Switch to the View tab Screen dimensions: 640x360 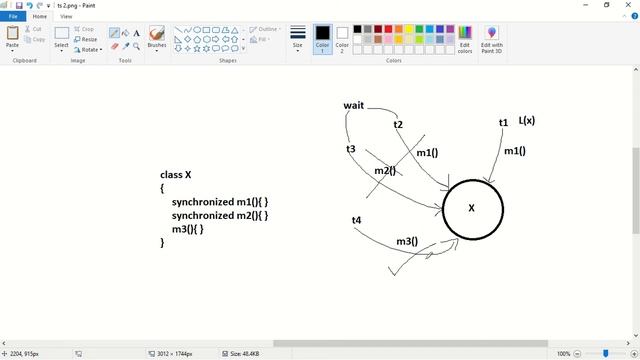pyautogui.click(x=66, y=16)
